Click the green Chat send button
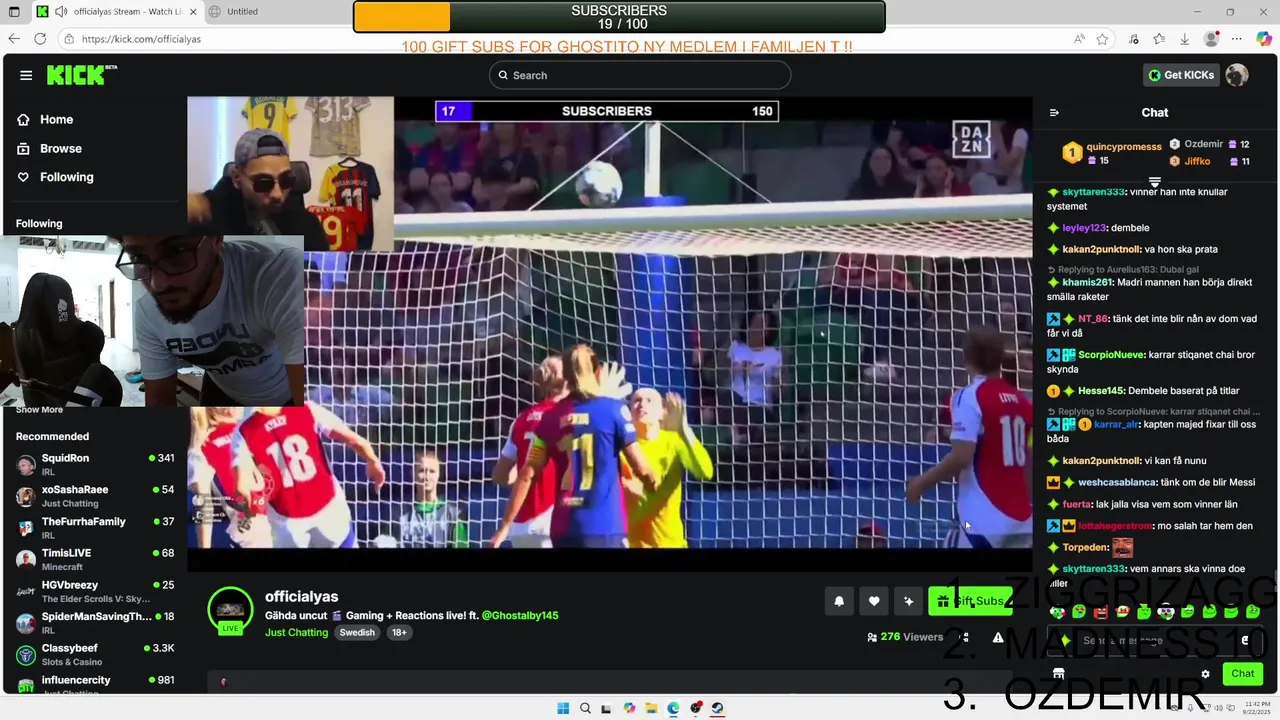The image size is (1280, 720). (1243, 674)
